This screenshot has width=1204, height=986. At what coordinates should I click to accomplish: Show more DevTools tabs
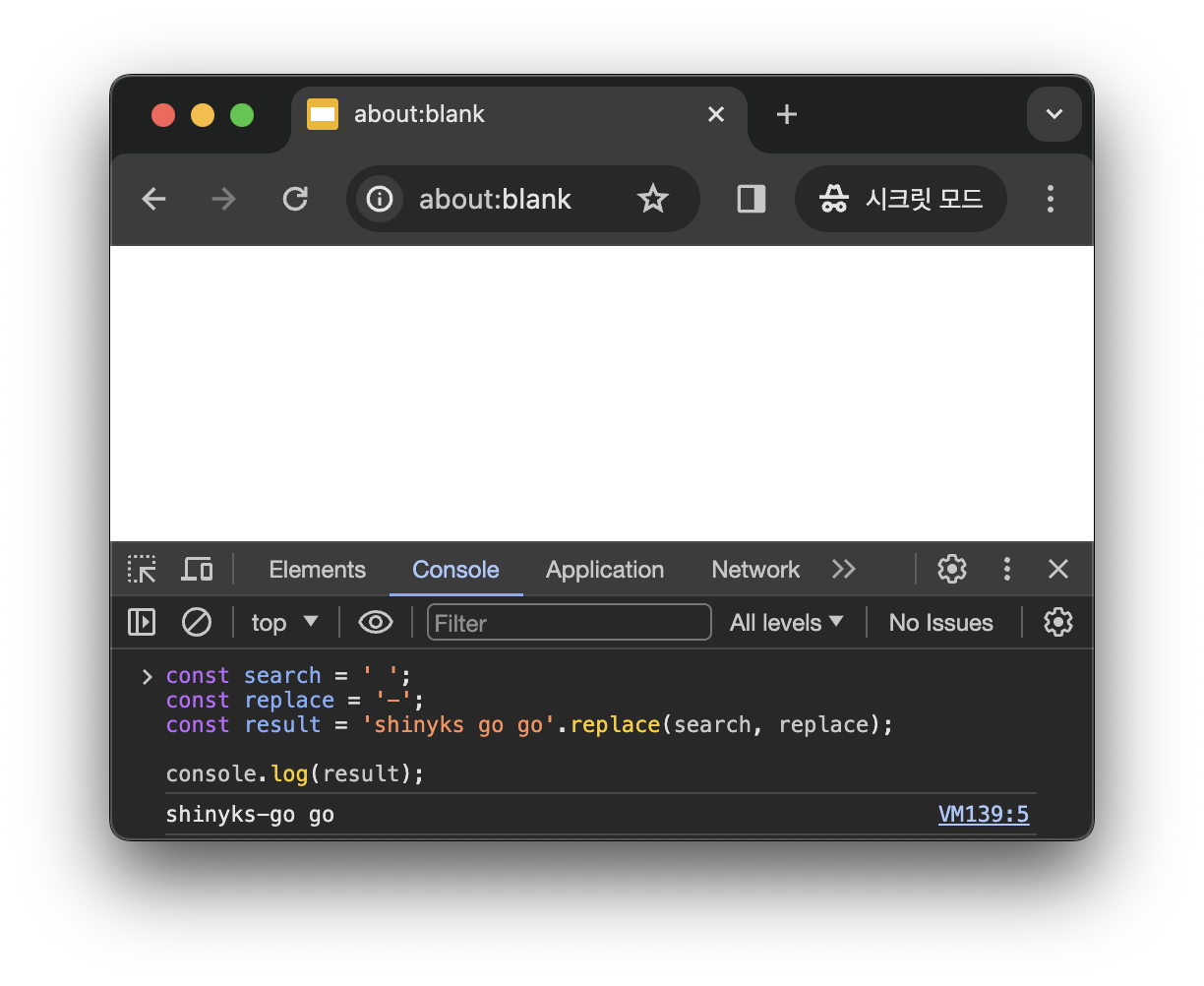[843, 569]
